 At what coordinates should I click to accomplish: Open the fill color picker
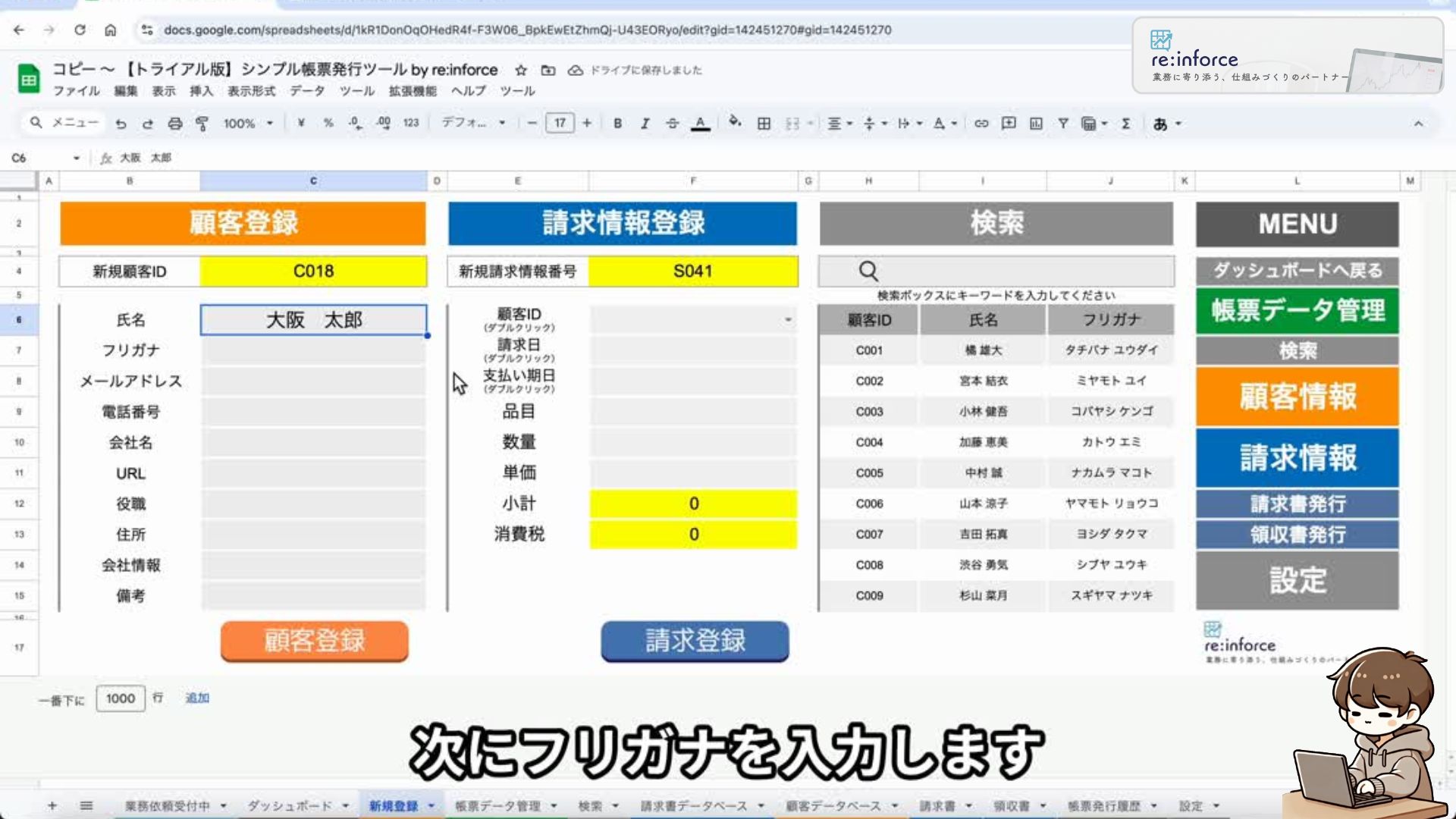coord(734,122)
